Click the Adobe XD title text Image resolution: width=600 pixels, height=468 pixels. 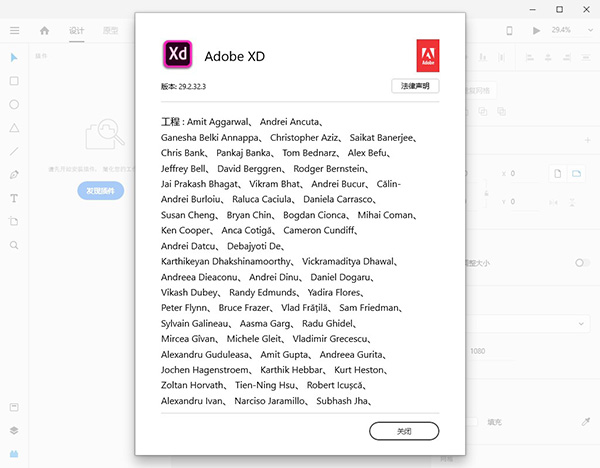[235, 56]
